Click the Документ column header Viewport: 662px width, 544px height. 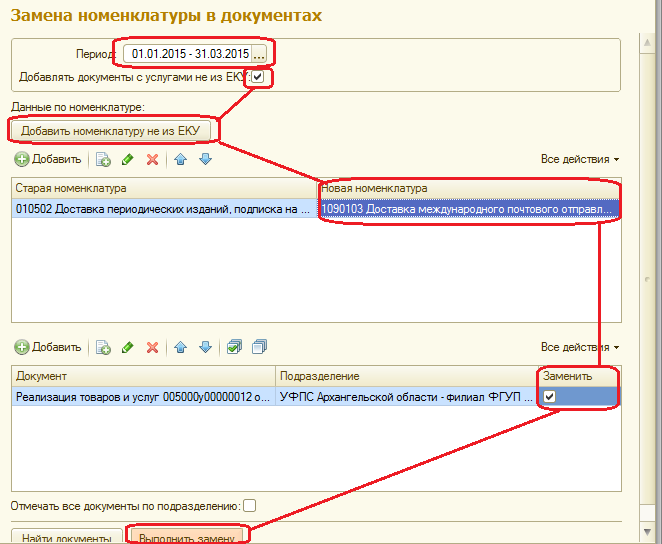[x=144, y=376]
